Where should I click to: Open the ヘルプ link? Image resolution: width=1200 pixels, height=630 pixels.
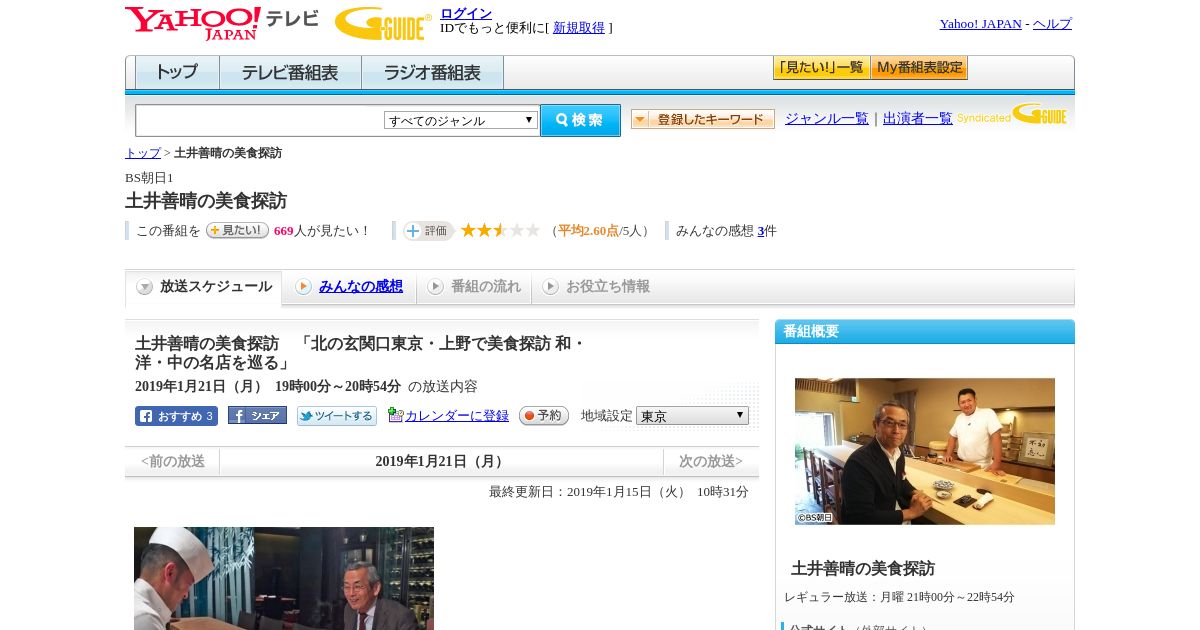pos(1052,24)
